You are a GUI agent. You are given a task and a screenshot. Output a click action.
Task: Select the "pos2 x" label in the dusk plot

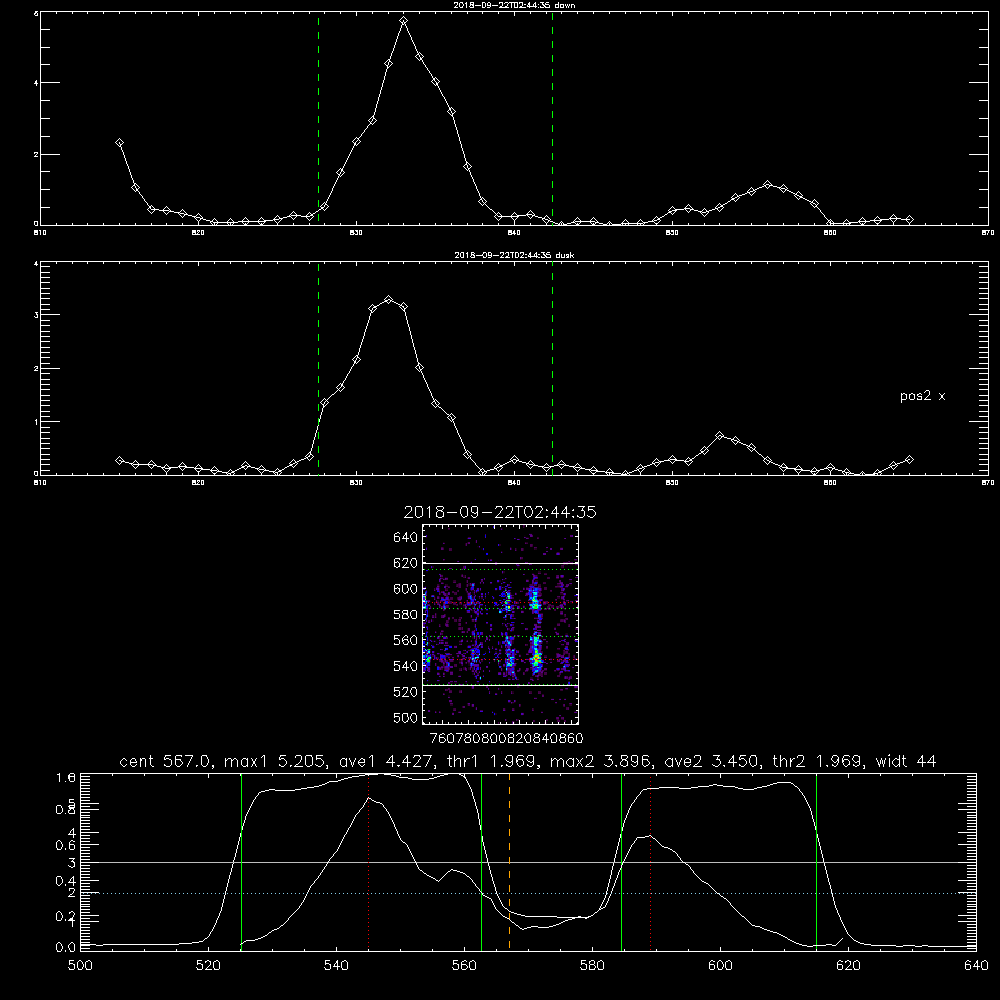point(922,396)
